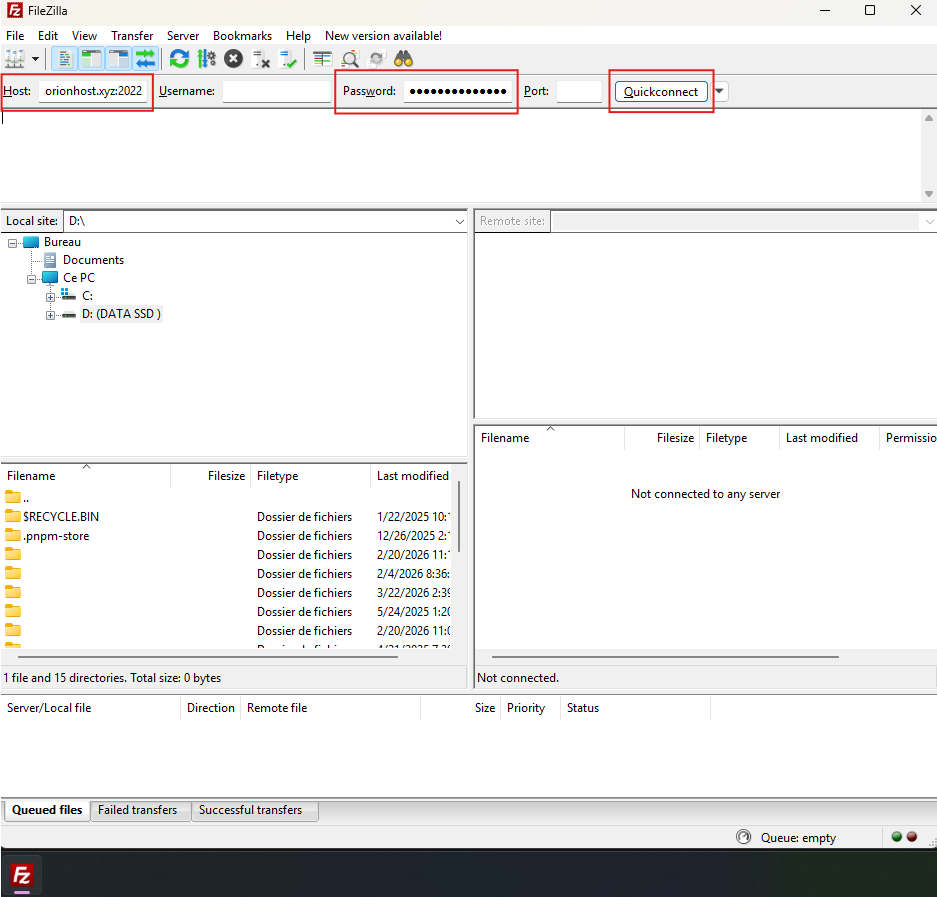Cancel the current operation icon
The width and height of the screenshot is (937, 897).
tap(234, 59)
